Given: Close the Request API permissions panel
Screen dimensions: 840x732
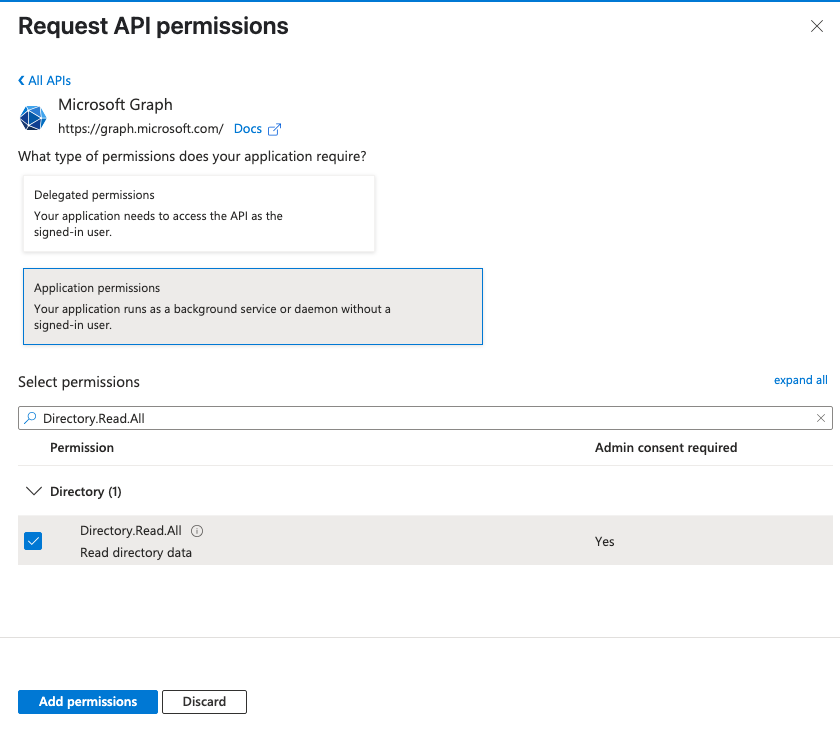Looking at the screenshot, I should coord(818,27).
